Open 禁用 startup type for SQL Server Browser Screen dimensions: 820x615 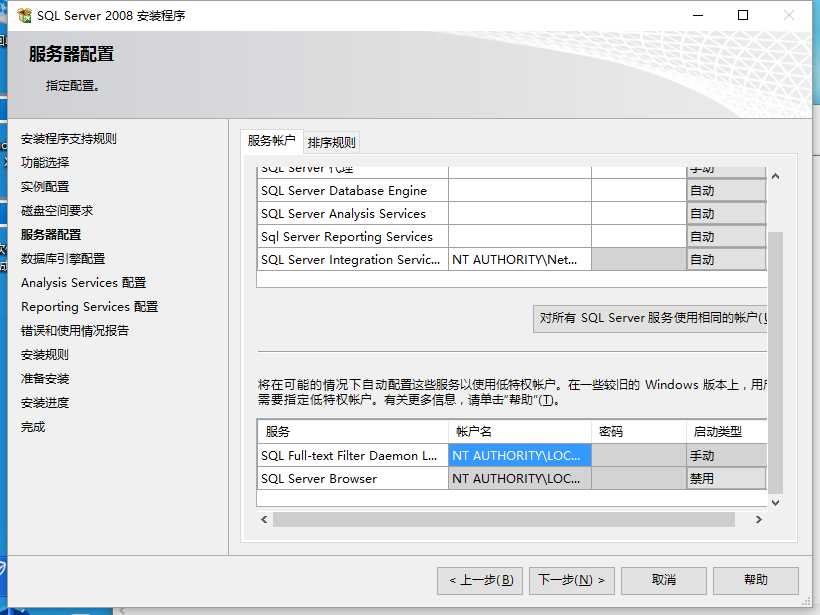[x=726, y=479]
